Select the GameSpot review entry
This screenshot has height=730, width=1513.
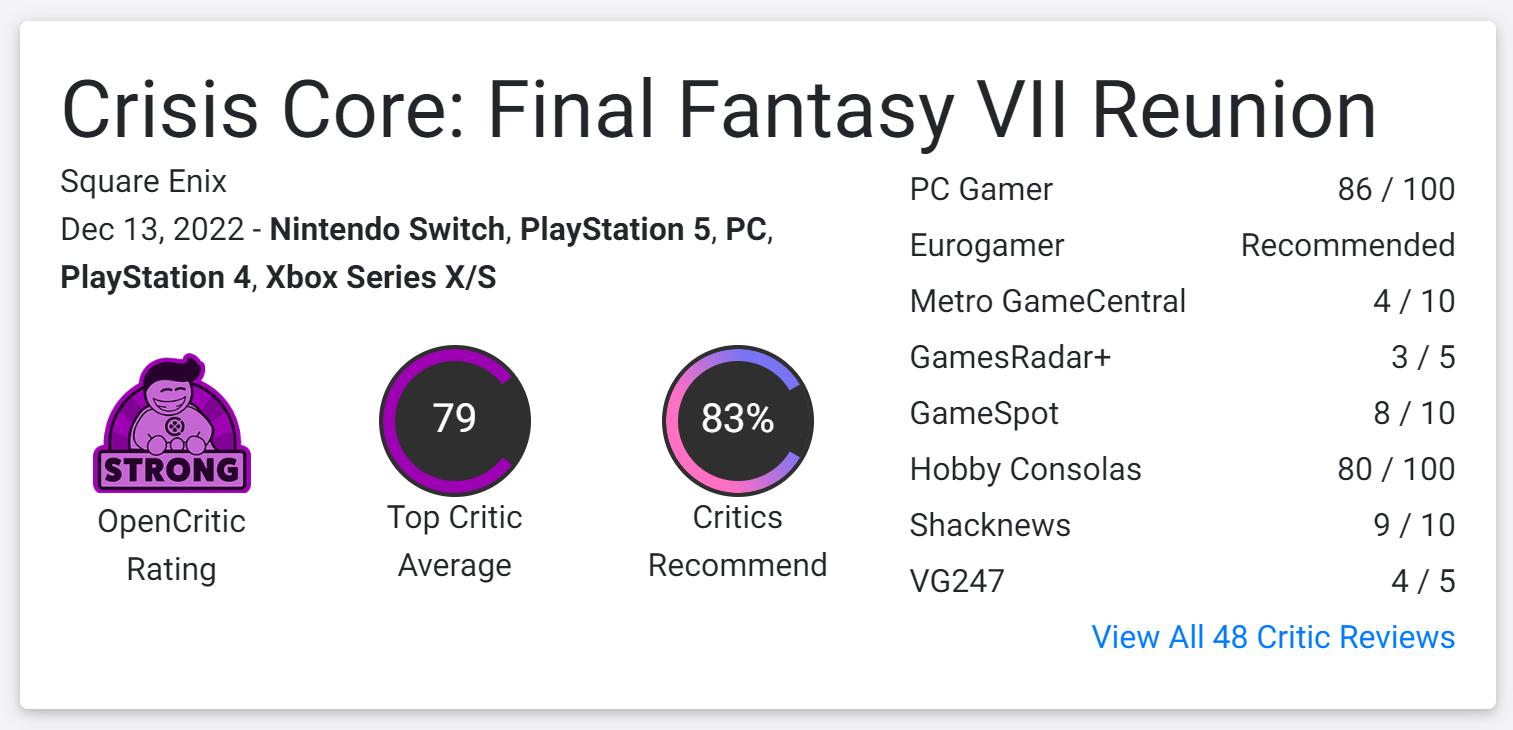coord(984,413)
